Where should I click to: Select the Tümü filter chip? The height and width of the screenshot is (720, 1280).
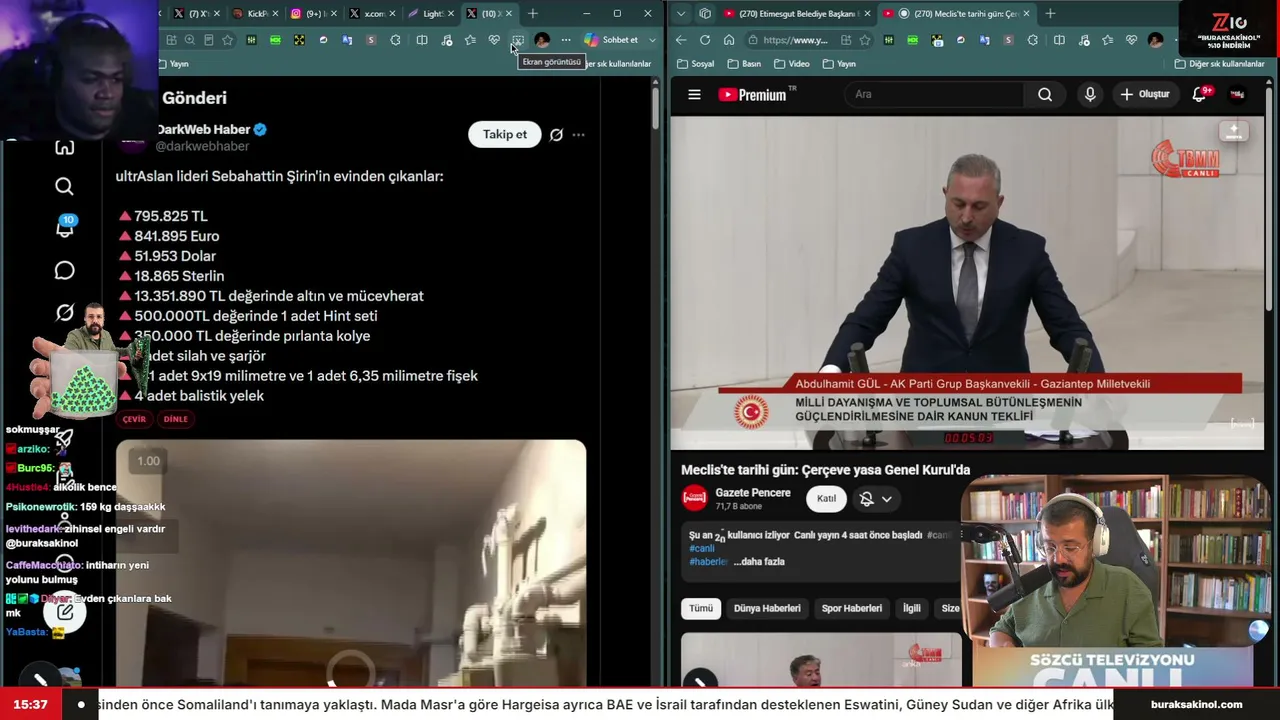(701, 608)
